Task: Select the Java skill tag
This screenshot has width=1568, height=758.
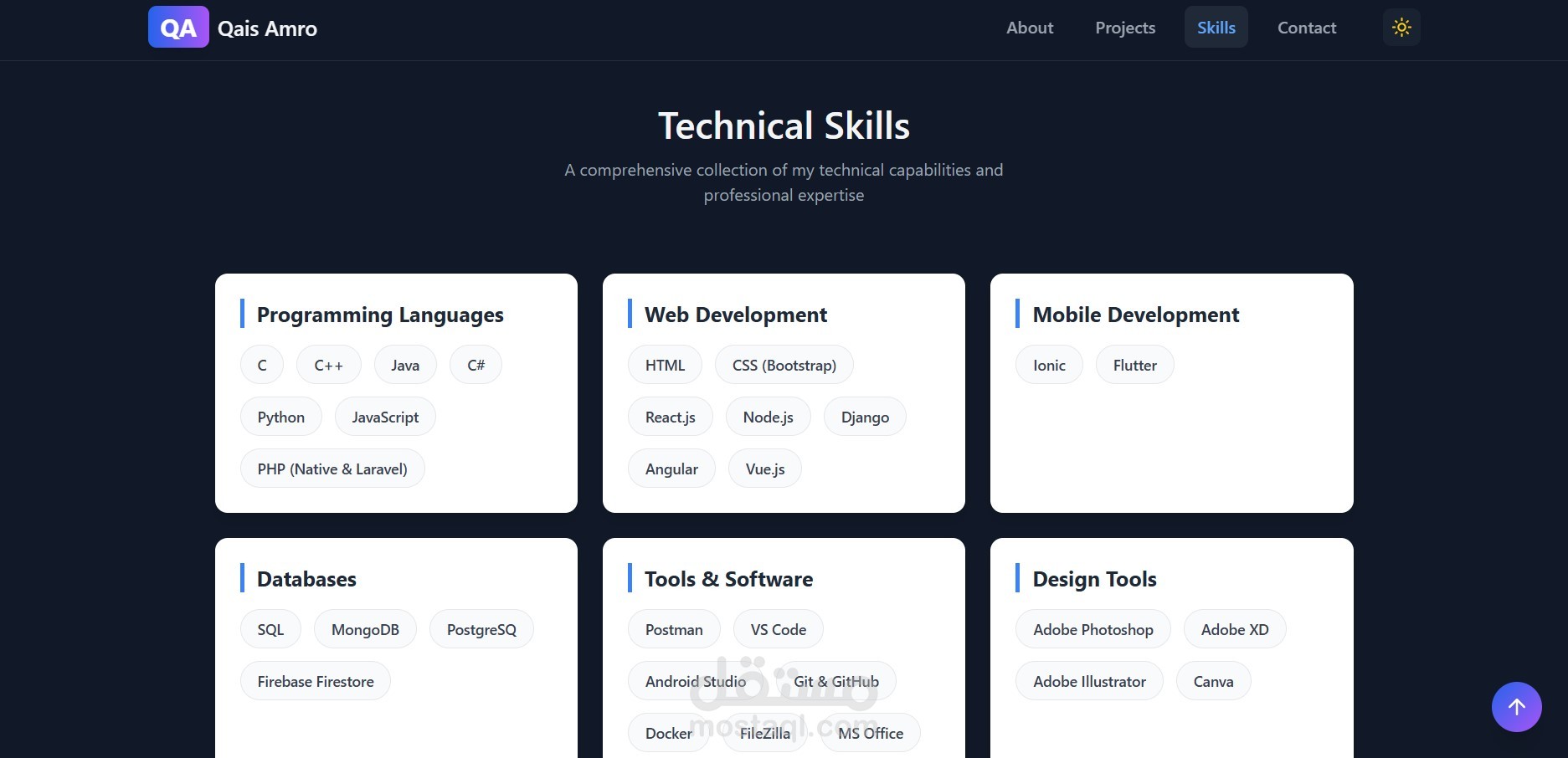Action: [405, 365]
